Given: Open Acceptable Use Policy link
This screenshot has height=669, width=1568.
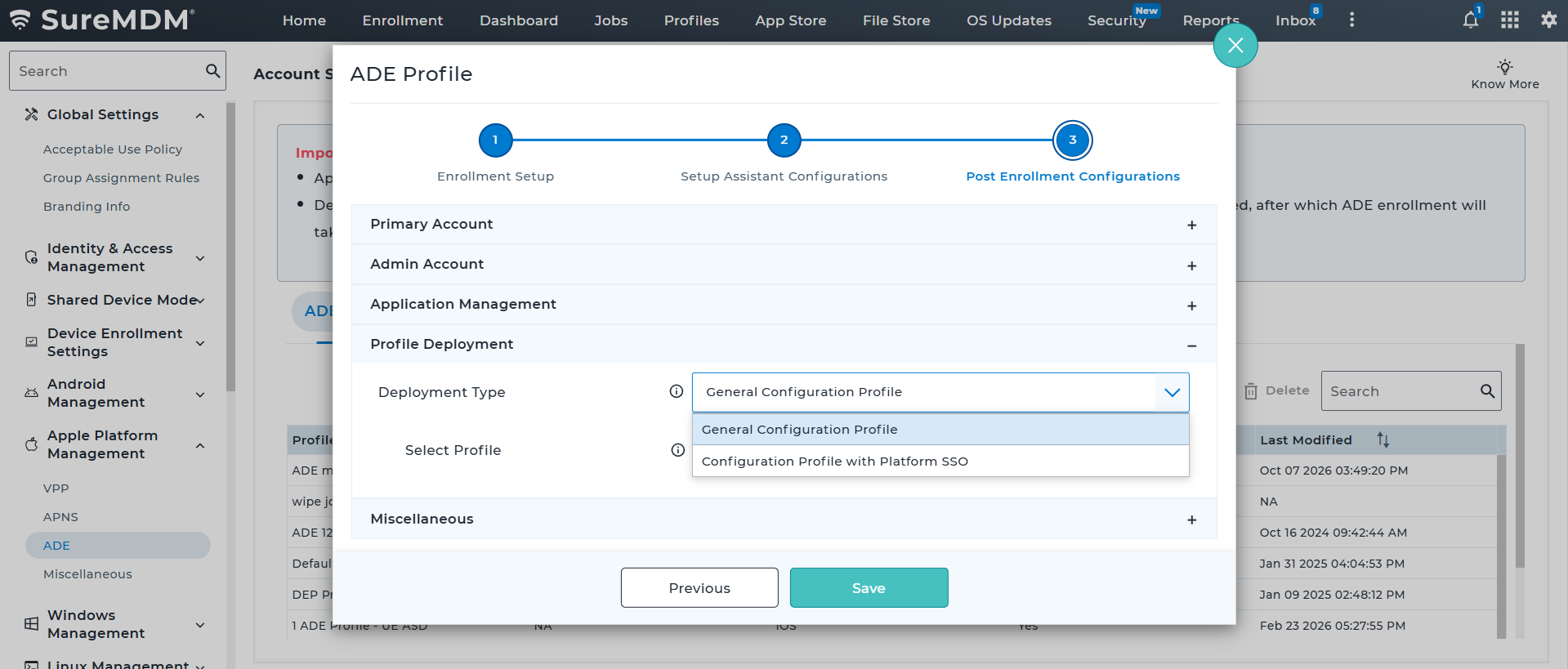Looking at the screenshot, I should (113, 149).
